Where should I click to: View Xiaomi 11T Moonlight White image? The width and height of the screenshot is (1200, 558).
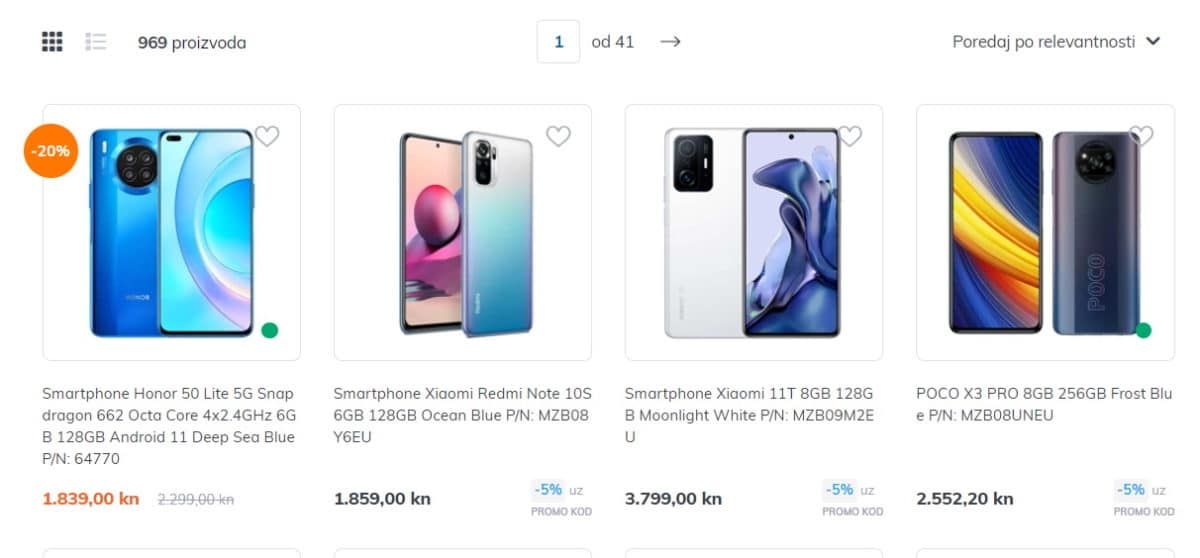coord(753,232)
